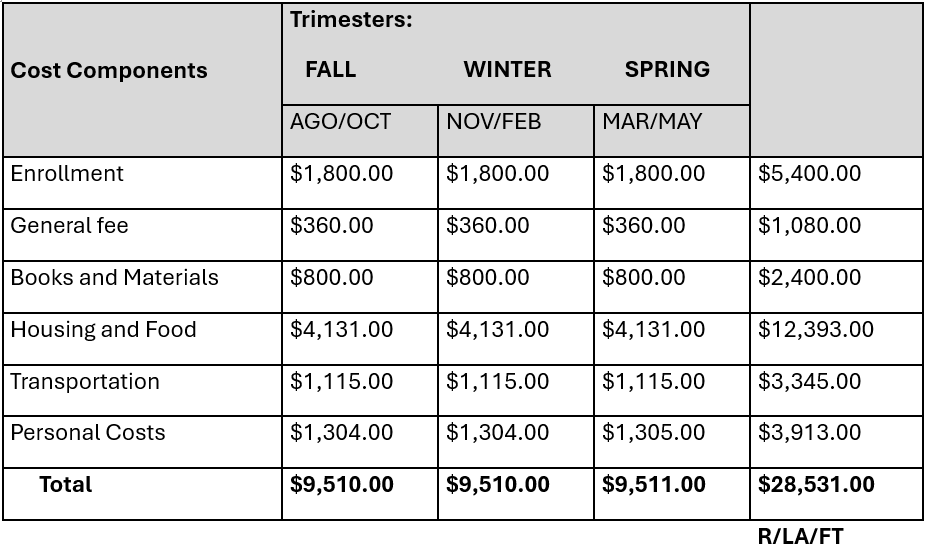Click the R/LA/FT text below table
Screen dimensions: 926x549
pyautogui.click(x=800, y=537)
